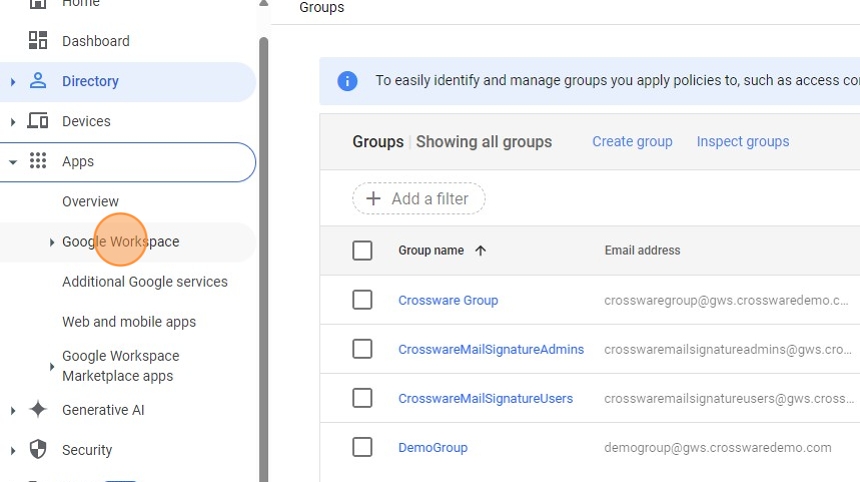Screen dimensions: 860x482
Task: Click the Create group link
Action: 632,141
